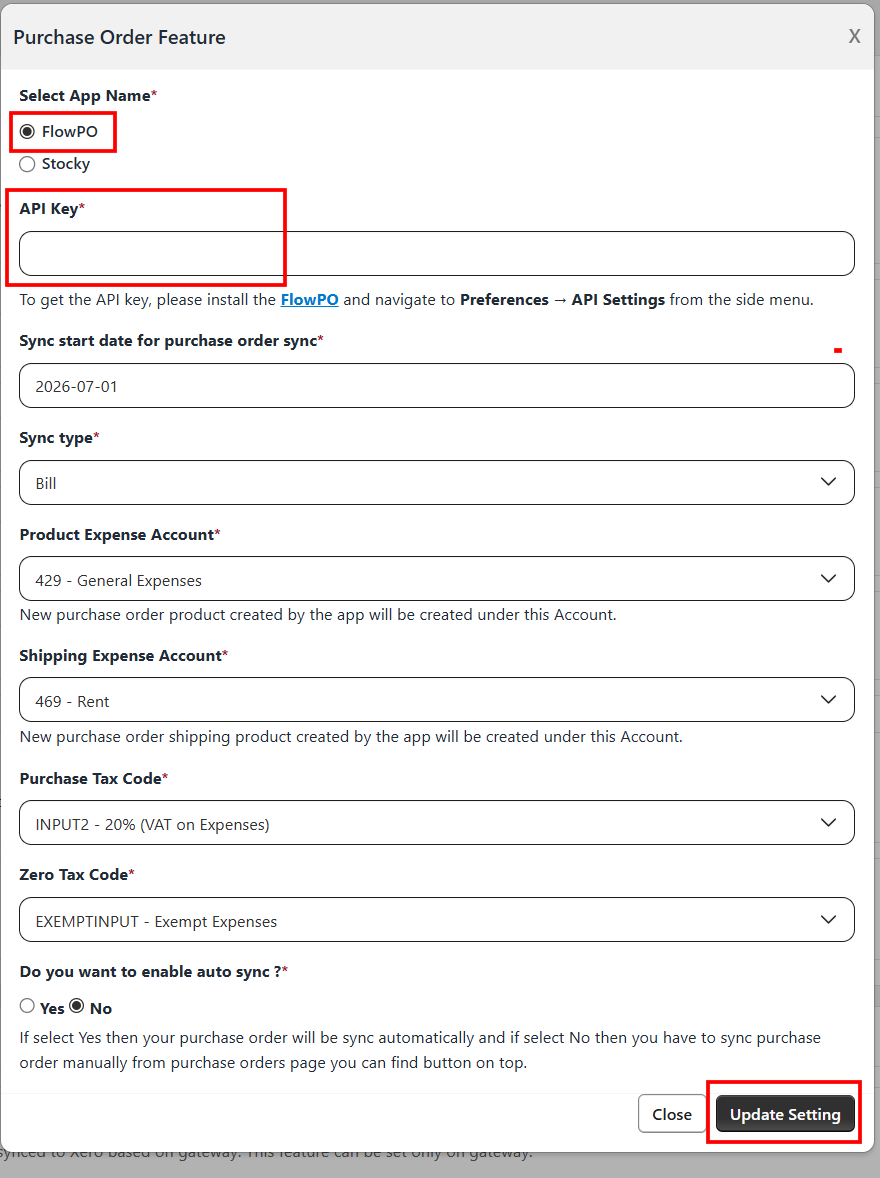Image resolution: width=880 pixels, height=1178 pixels.
Task: Open the FlowPO install link
Action: tap(309, 300)
